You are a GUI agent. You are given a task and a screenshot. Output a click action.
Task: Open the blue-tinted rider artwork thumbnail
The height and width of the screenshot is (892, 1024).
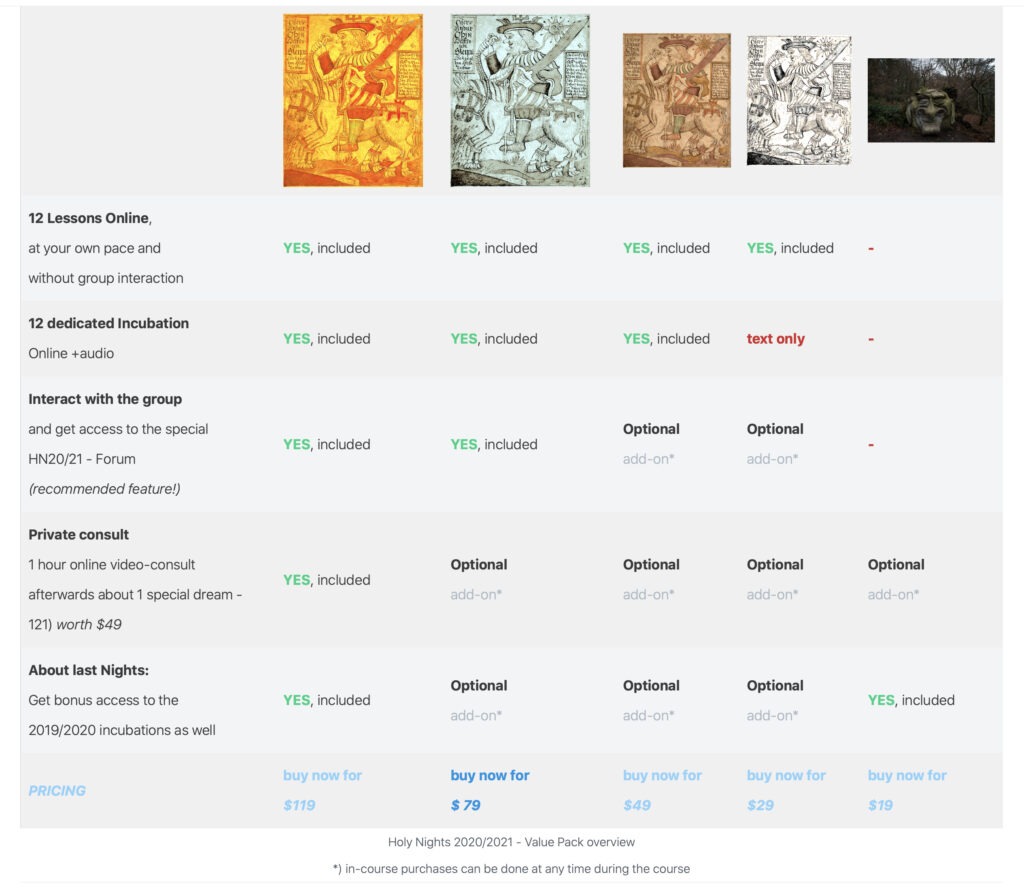(520, 101)
